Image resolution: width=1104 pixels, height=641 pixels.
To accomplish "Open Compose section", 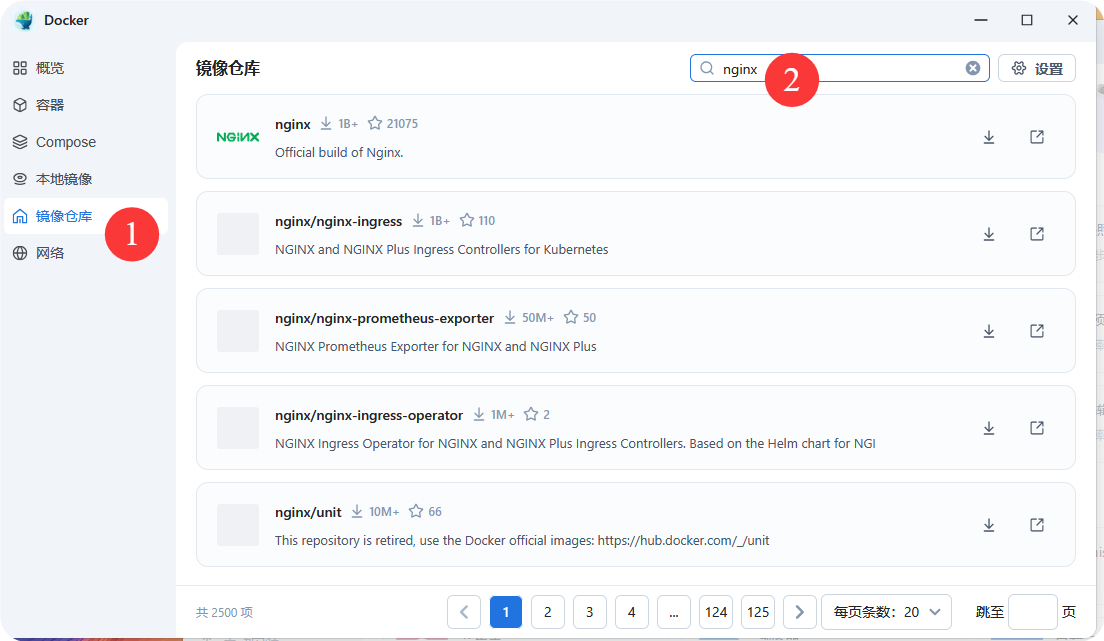I will (x=86, y=142).
